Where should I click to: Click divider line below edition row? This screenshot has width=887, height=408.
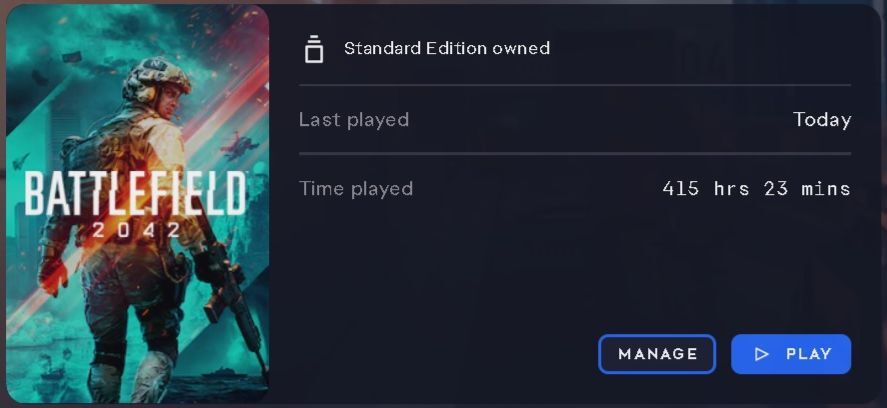click(575, 85)
